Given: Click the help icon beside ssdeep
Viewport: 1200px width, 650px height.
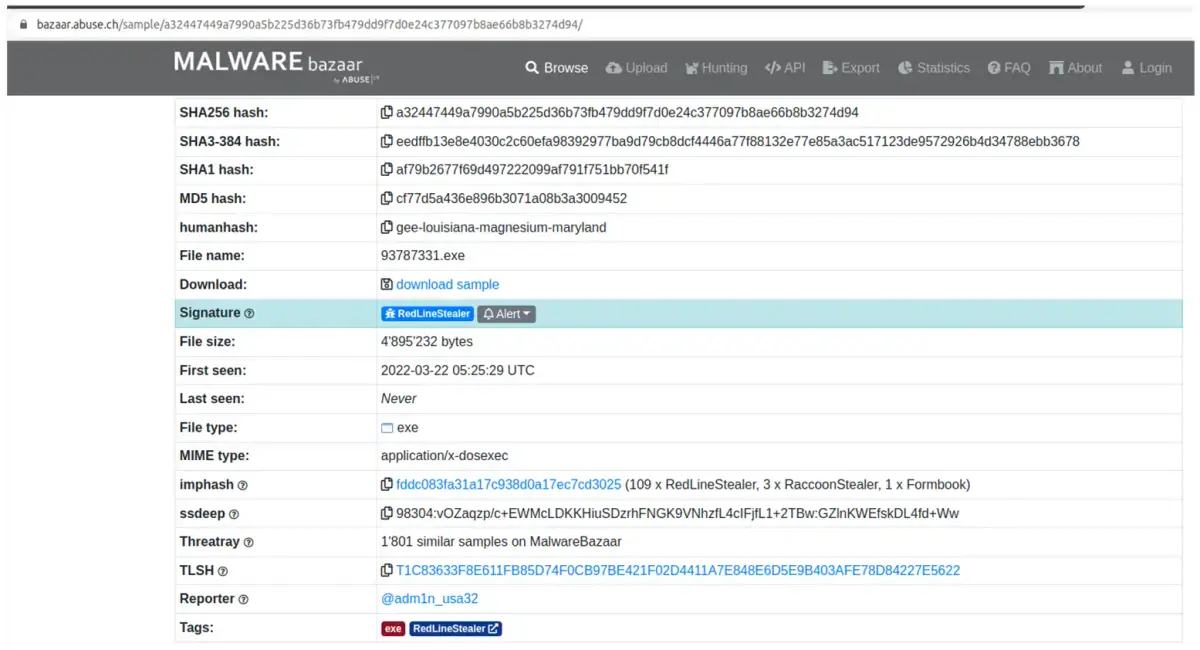Looking at the screenshot, I should point(234,514).
